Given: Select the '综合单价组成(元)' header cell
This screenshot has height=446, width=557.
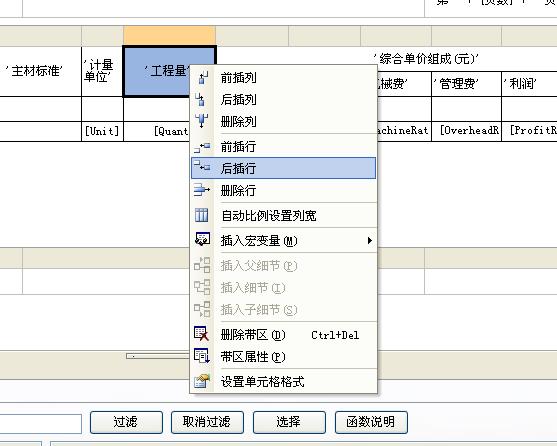Looking at the screenshot, I should pyautogui.click(x=426, y=59).
